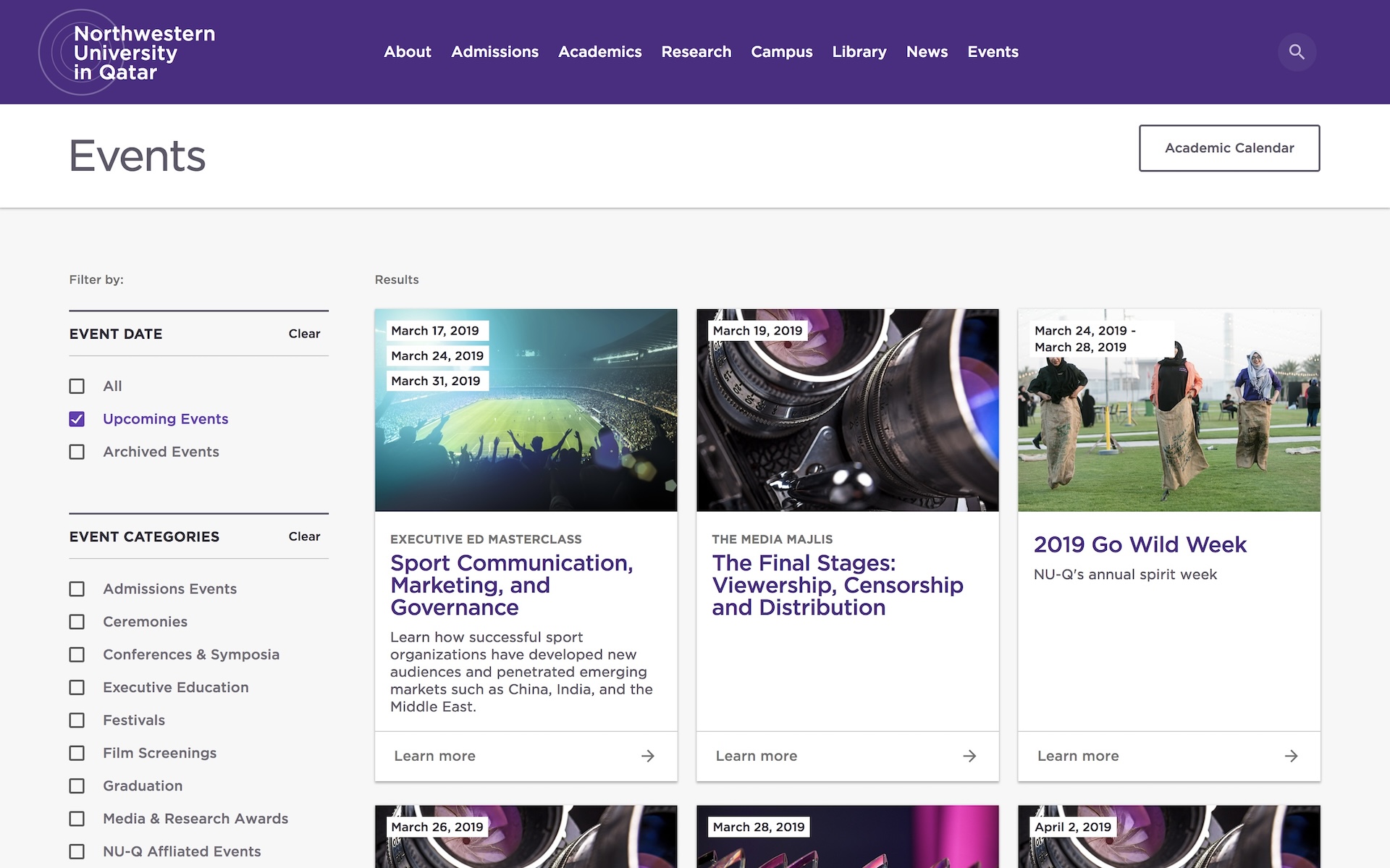Enable Admissions Events category filter
This screenshot has width=1390, height=868.
click(x=77, y=589)
